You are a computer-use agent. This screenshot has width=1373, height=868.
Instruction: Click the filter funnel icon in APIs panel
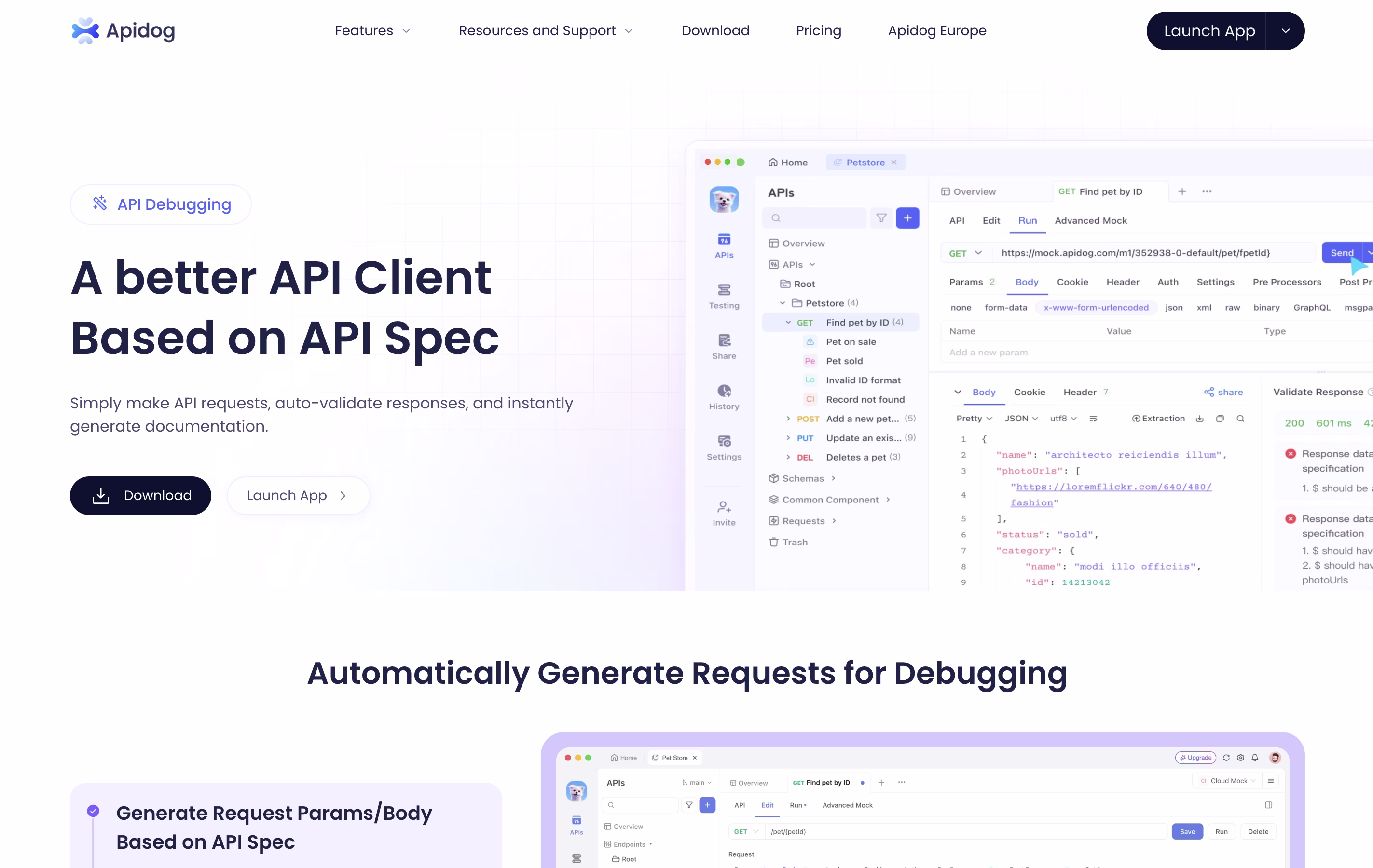pyautogui.click(x=881, y=218)
